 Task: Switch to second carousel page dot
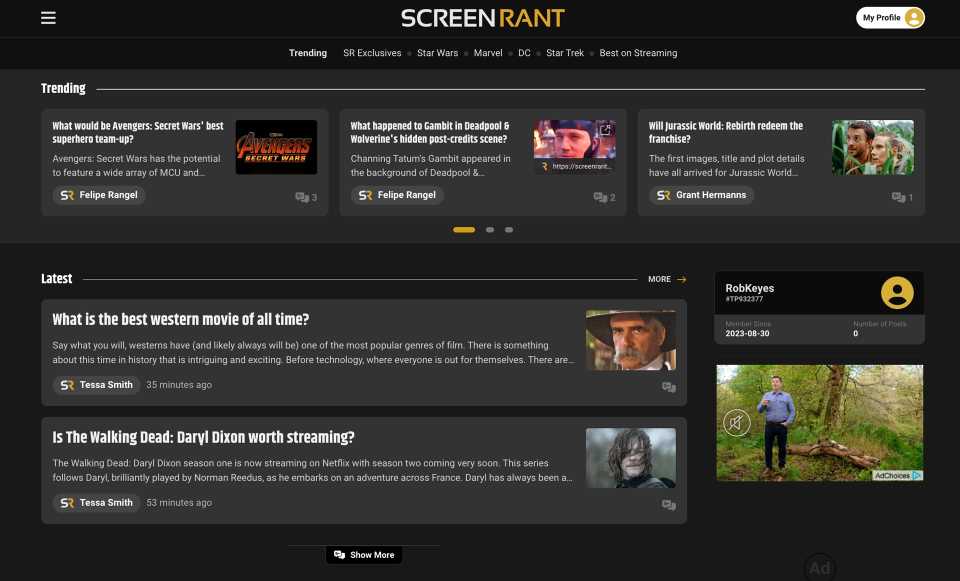(x=490, y=230)
